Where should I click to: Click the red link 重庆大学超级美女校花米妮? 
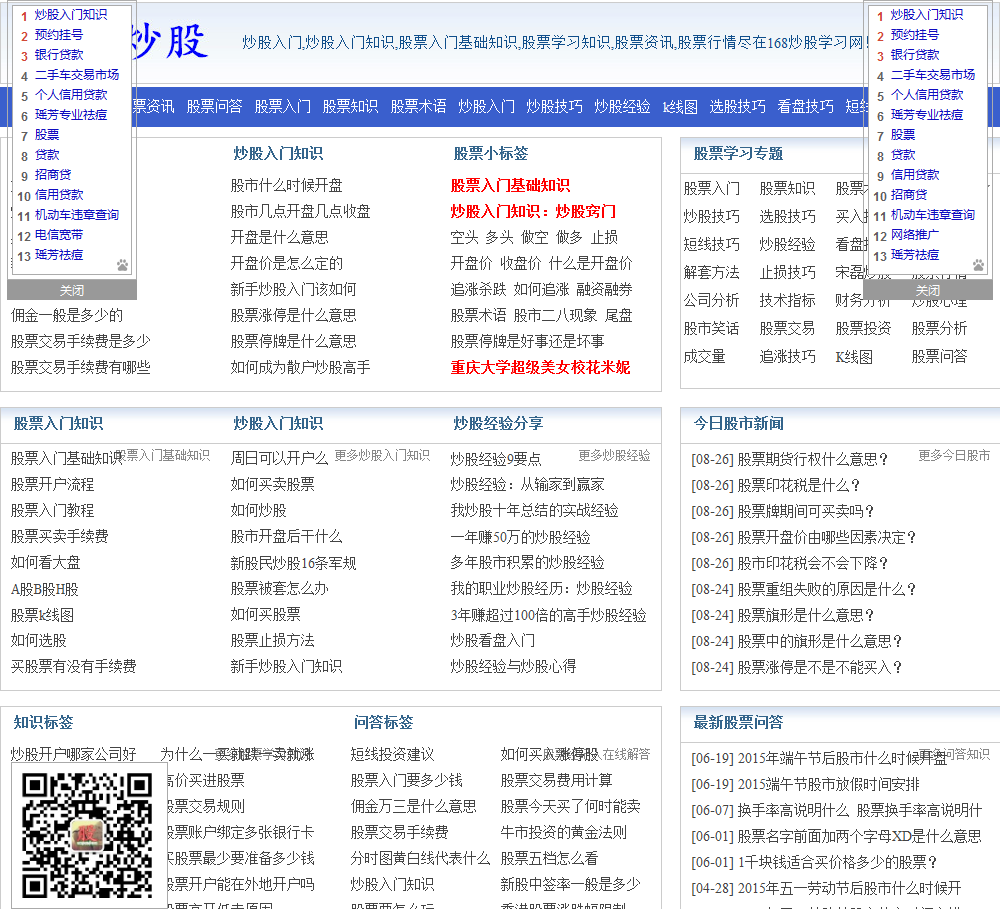click(540, 367)
